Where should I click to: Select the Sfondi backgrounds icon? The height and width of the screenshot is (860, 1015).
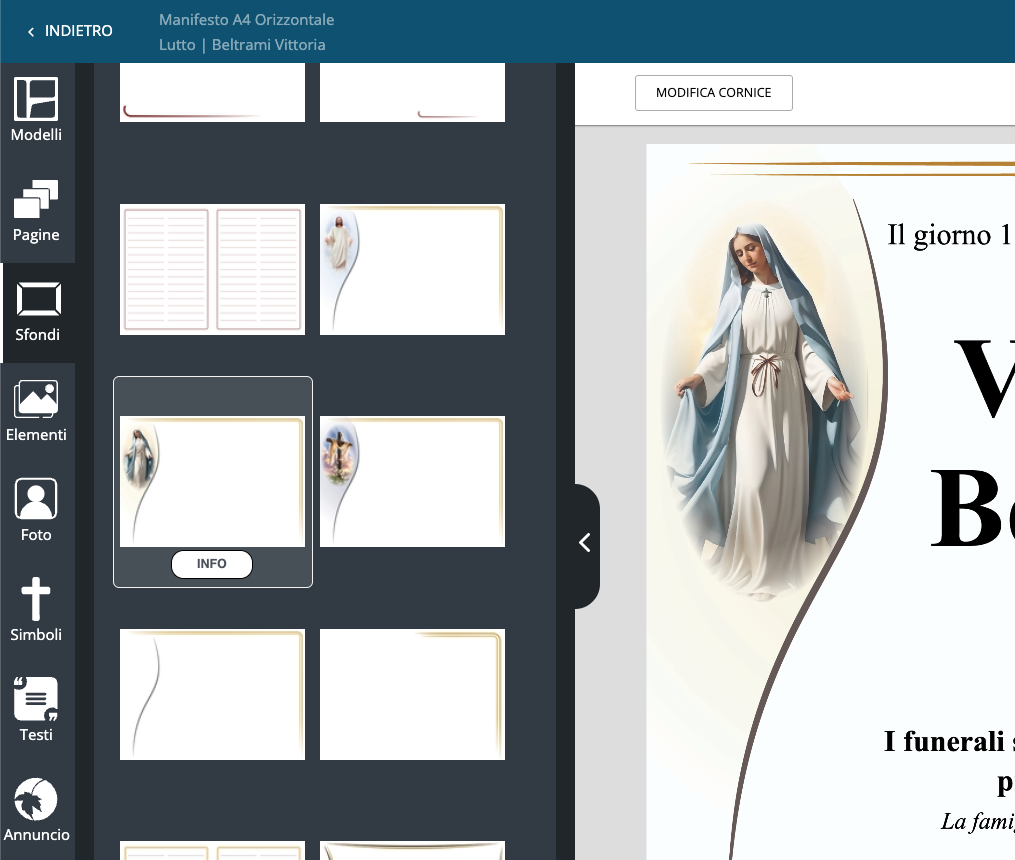[x=36, y=311]
